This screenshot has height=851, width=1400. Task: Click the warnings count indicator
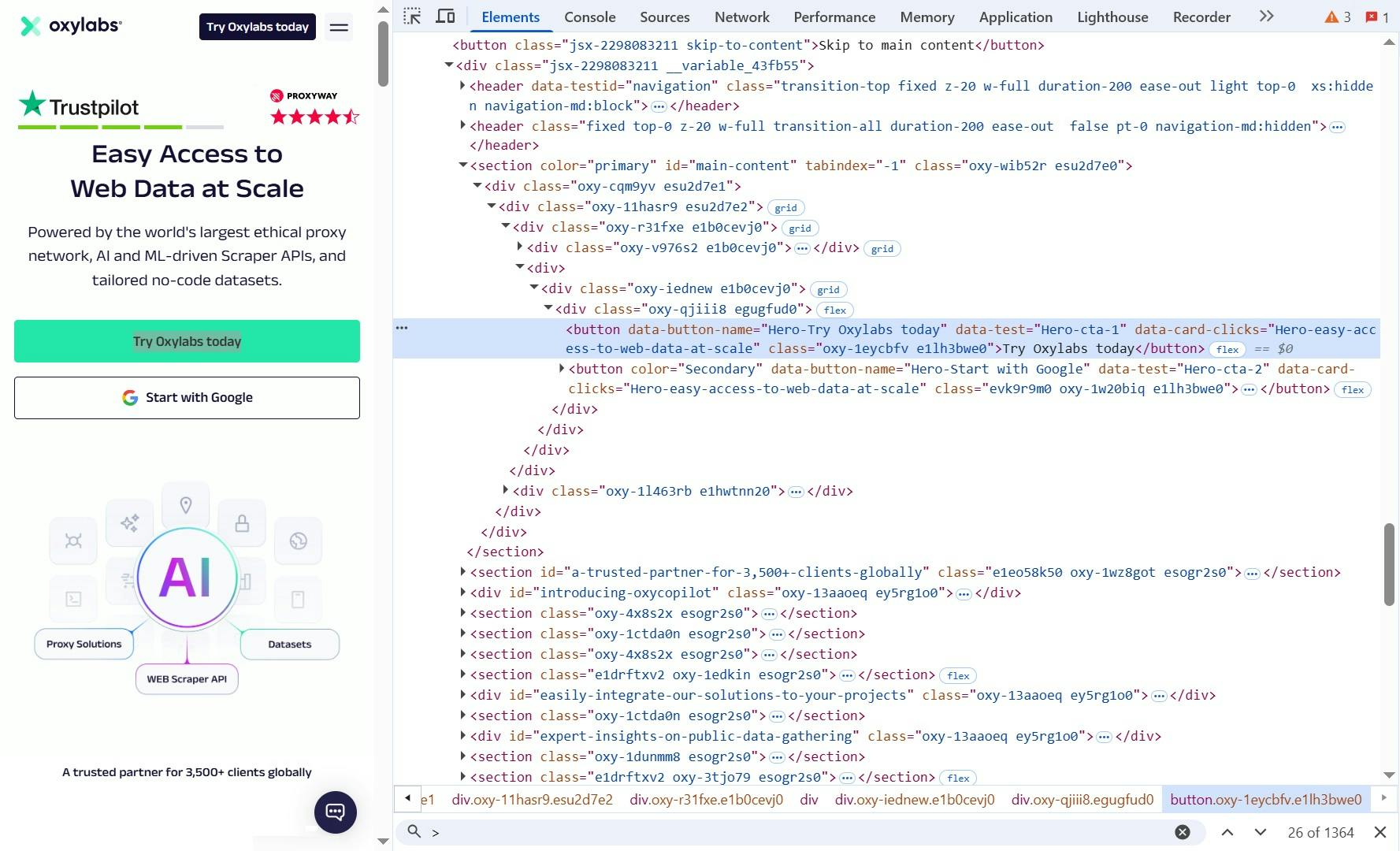[x=1337, y=17]
